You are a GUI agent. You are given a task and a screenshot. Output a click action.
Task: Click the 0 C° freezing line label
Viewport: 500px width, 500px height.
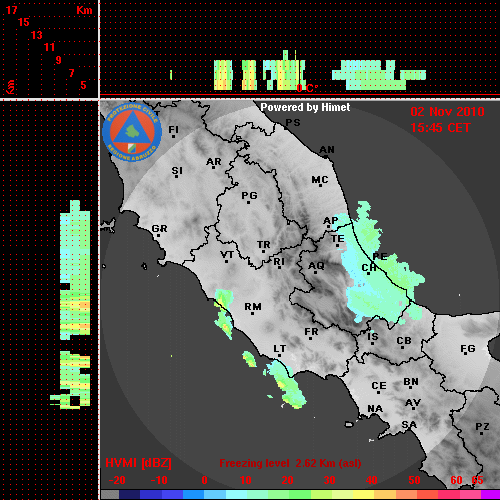[x=307, y=88]
